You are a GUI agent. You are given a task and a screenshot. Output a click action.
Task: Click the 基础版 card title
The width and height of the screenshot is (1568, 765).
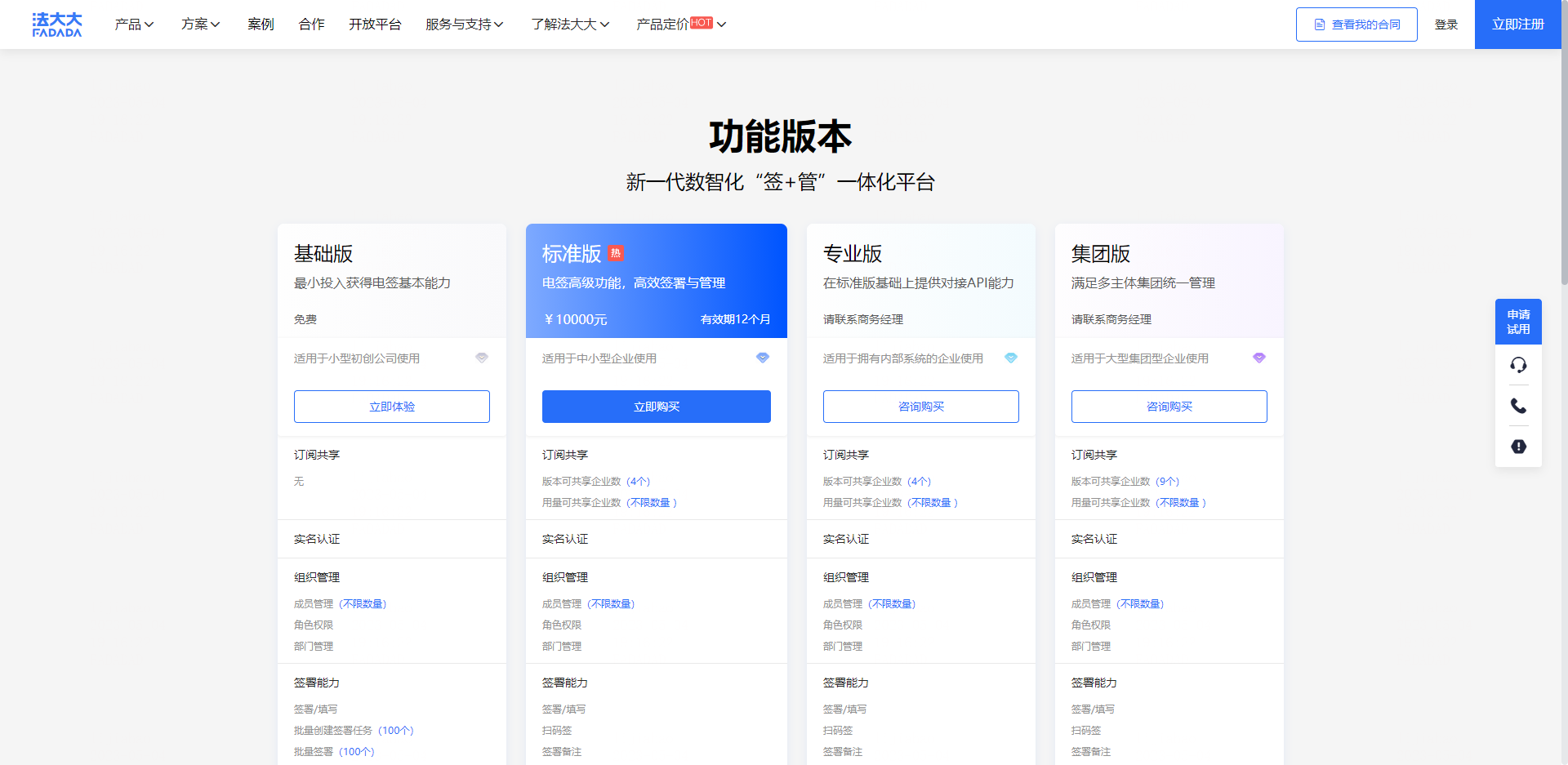click(x=323, y=254)
